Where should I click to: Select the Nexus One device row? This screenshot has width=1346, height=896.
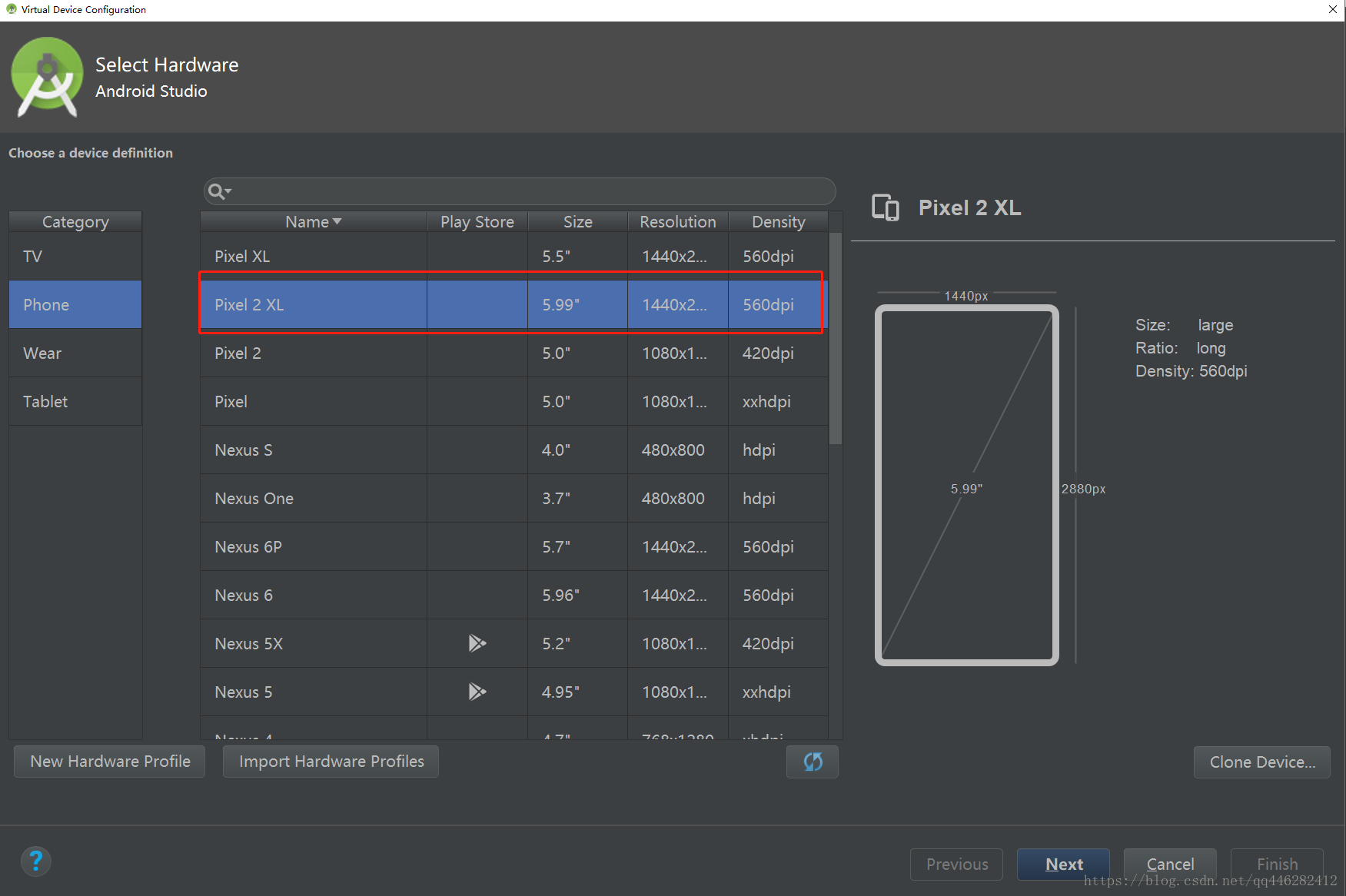tap(514, 499)
